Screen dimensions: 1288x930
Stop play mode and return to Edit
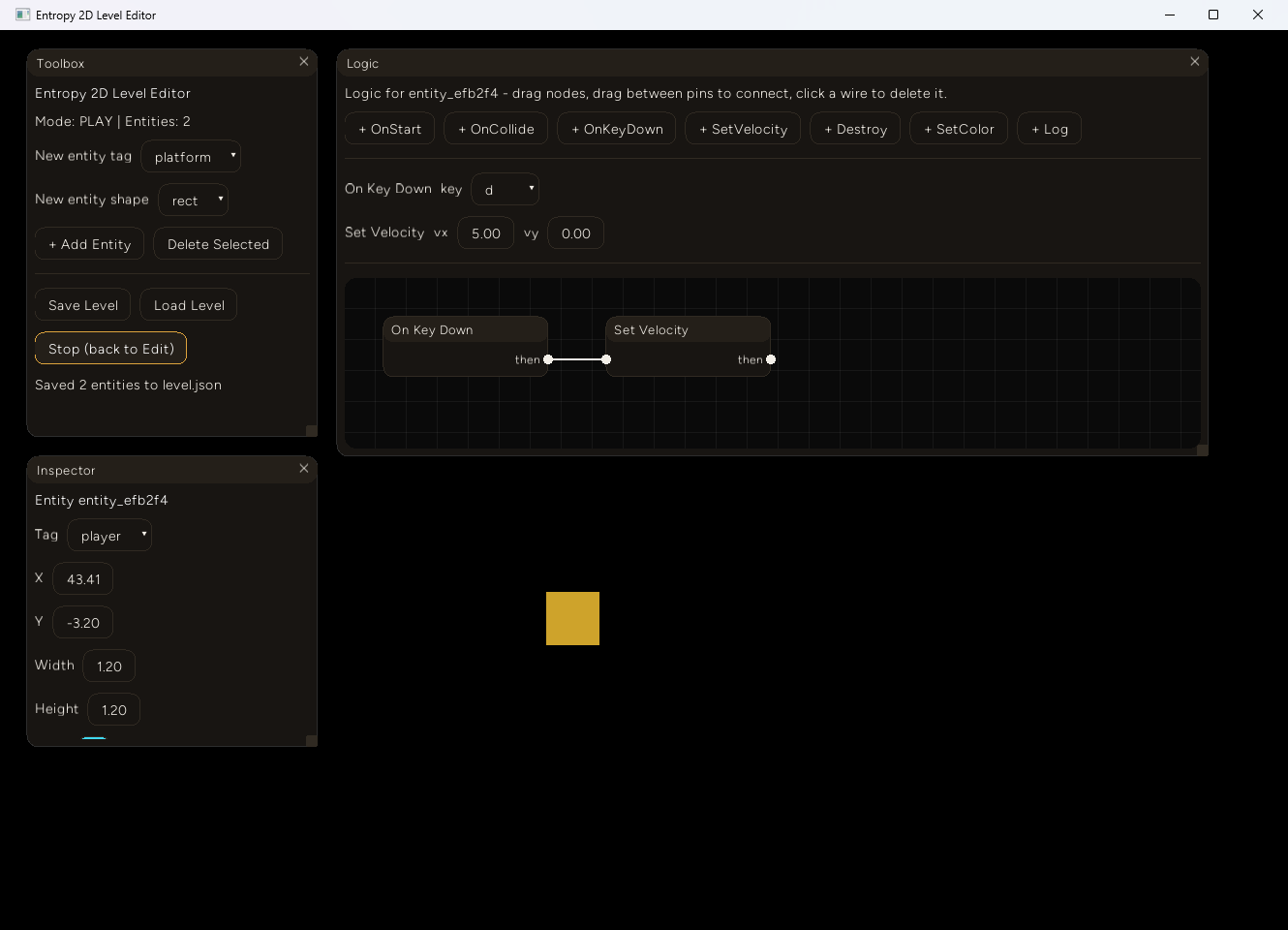click(x=110, y=349)
